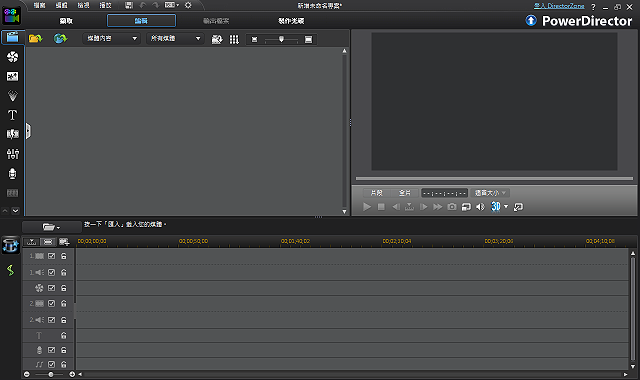Open the Transition Room
The height and width of the screenshot is (380, 640).
tap(12, 134)
